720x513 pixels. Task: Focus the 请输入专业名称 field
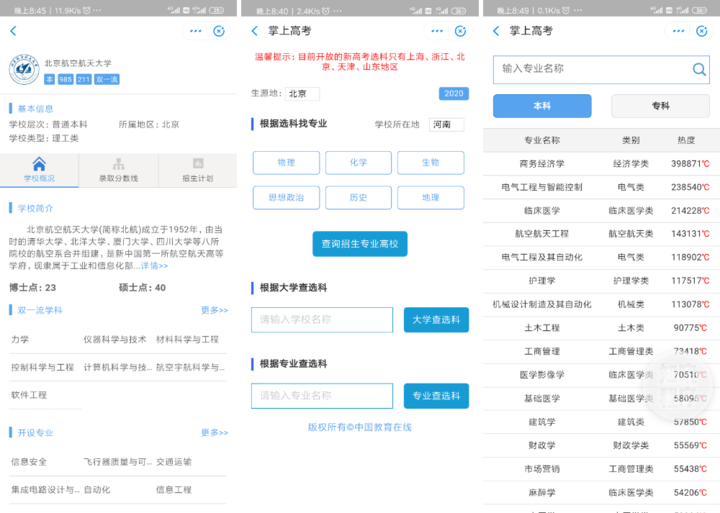[322, 396]
